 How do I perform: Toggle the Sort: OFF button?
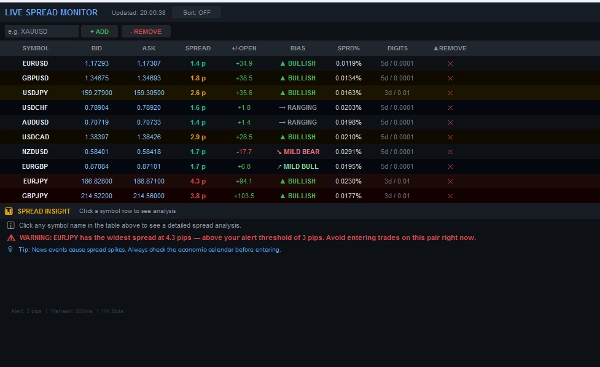196,13
